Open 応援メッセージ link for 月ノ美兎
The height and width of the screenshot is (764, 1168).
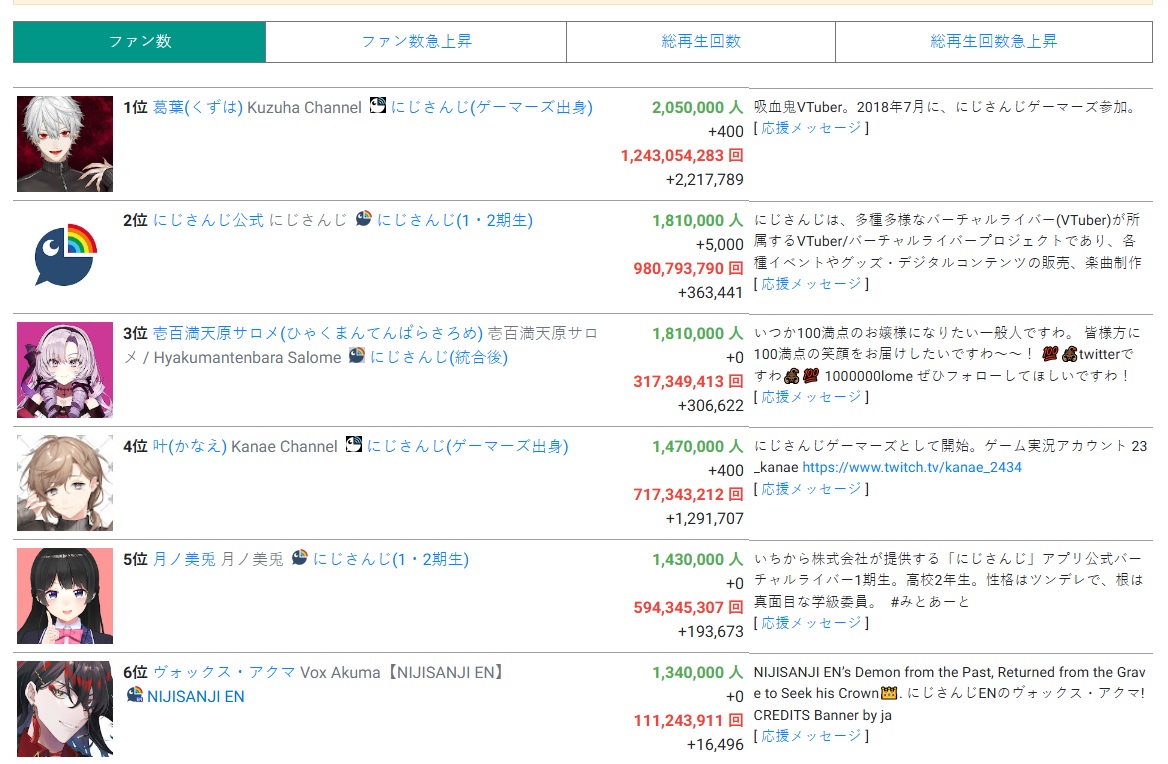pos(811,623)
